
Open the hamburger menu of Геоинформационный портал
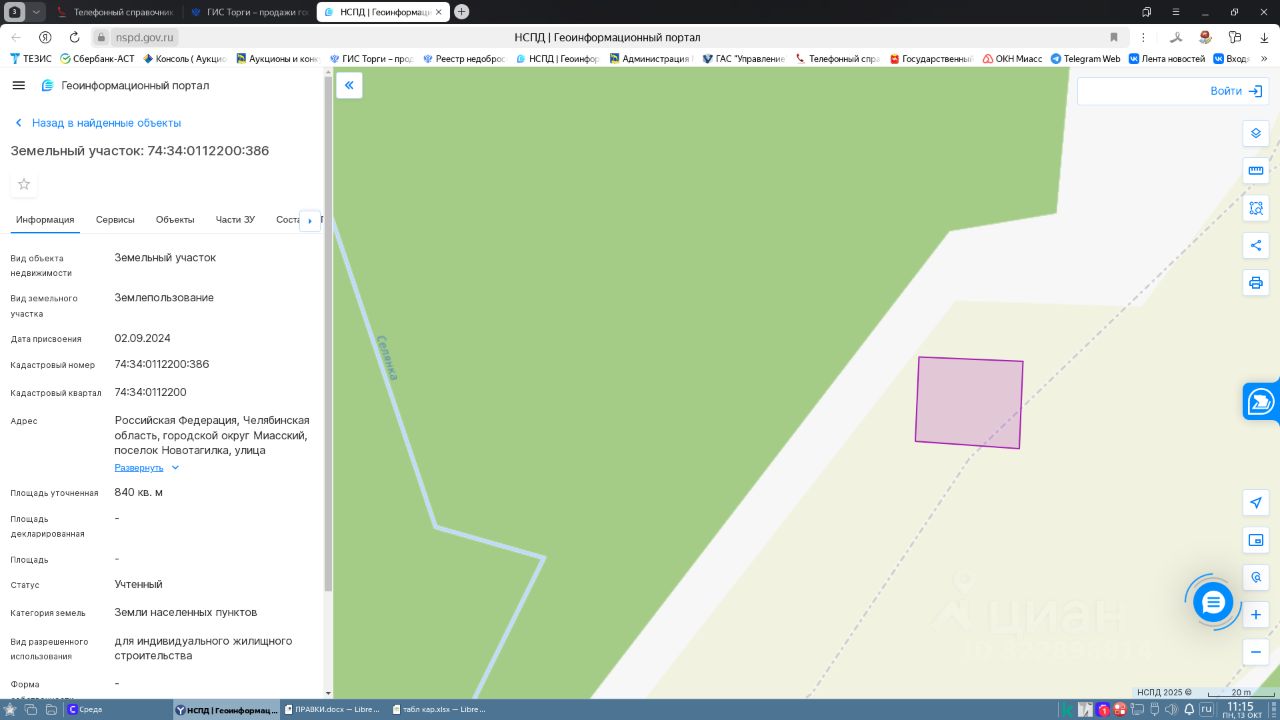click(x=18, y=86)
